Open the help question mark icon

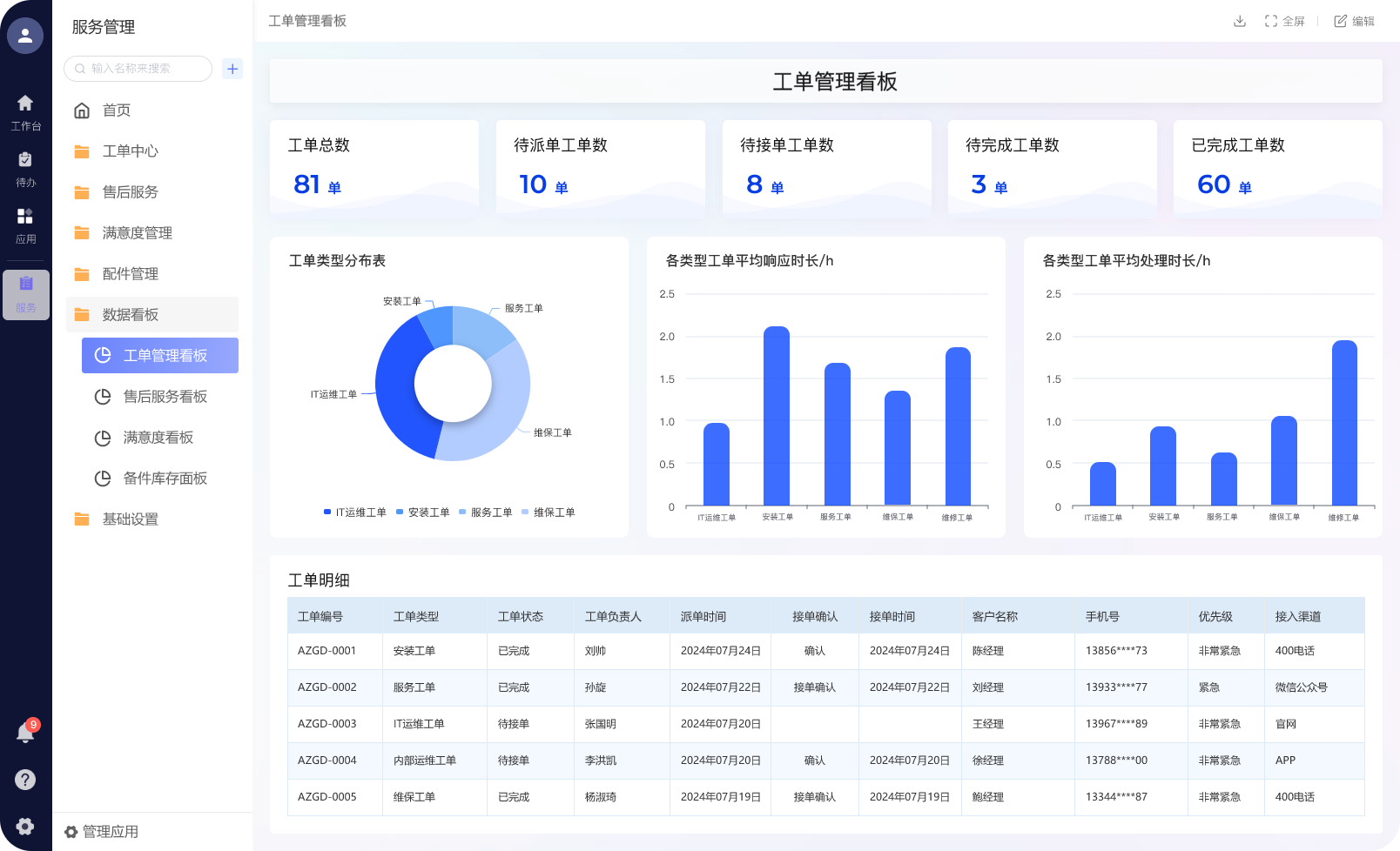[25, 780]
